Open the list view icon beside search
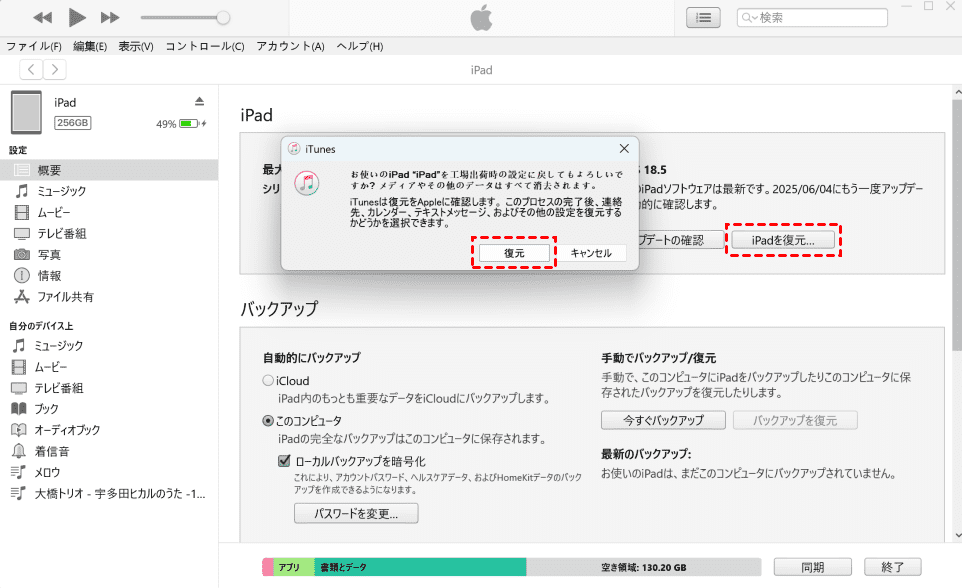962x588 pixels. pos(704,17)
